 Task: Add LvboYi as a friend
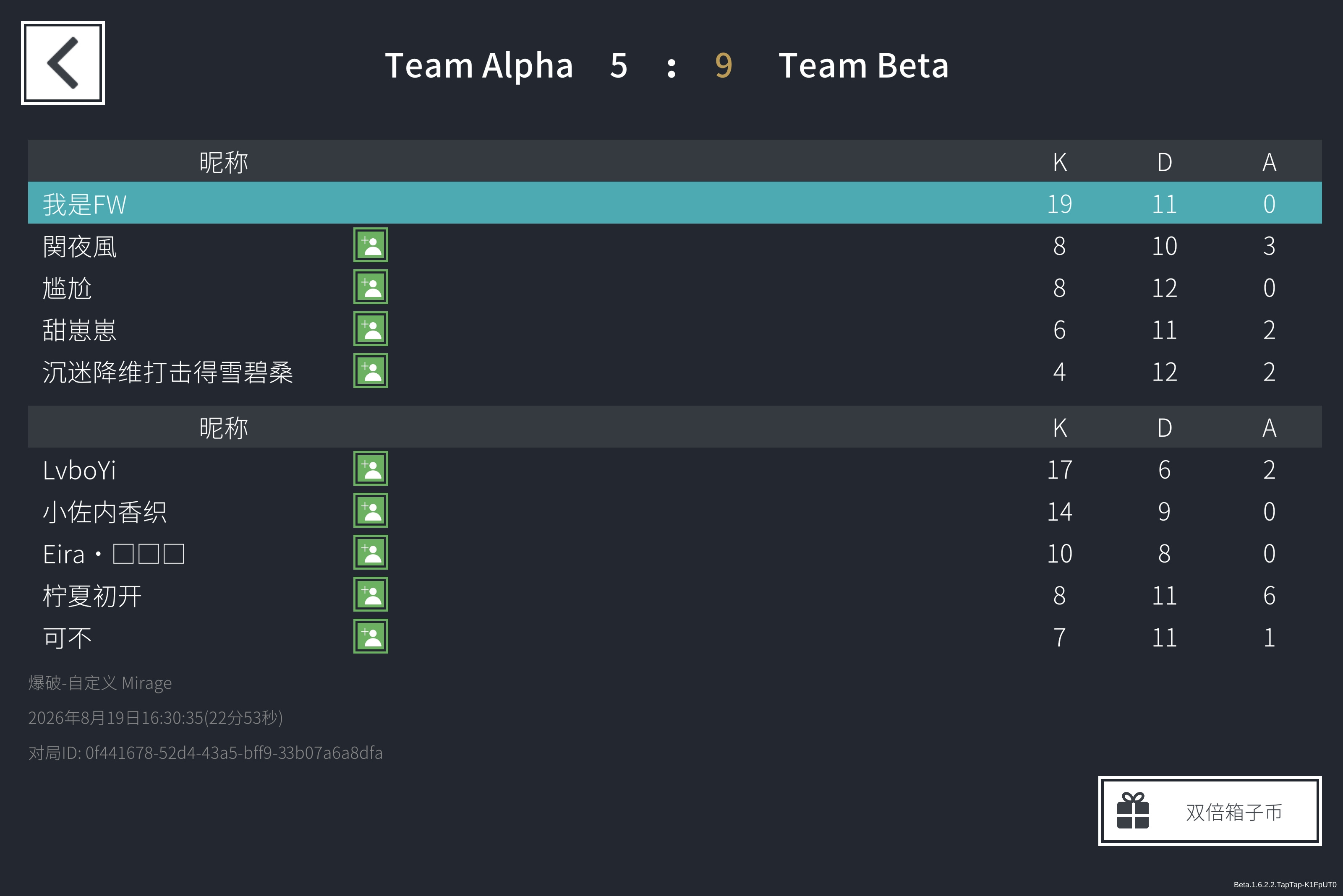pyautogui.click(x=371, y=469)
